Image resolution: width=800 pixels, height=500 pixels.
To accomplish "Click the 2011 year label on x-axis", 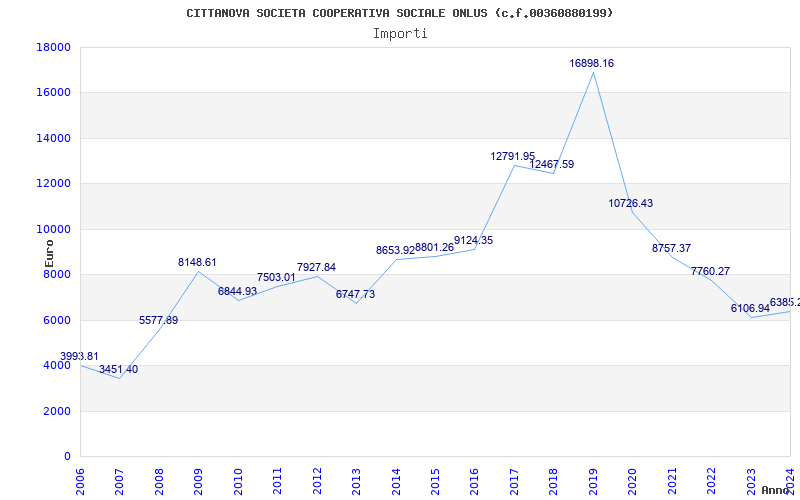I will coord(277,481).
